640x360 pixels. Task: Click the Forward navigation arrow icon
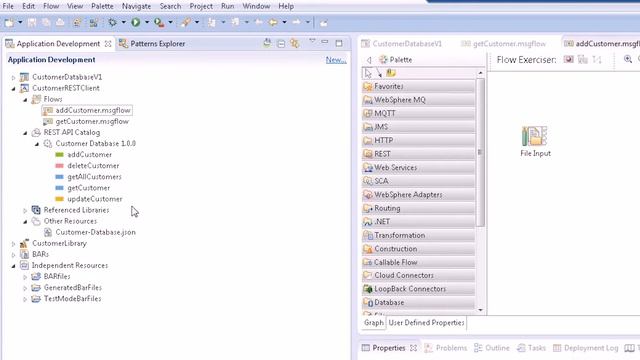(x=297, y=22)
